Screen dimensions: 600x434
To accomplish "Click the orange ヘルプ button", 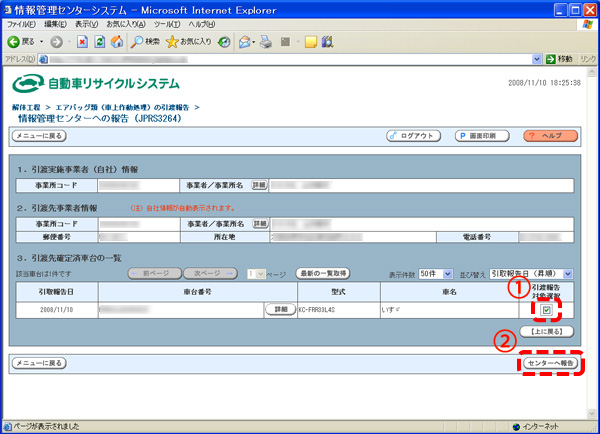I will [551, 136].
